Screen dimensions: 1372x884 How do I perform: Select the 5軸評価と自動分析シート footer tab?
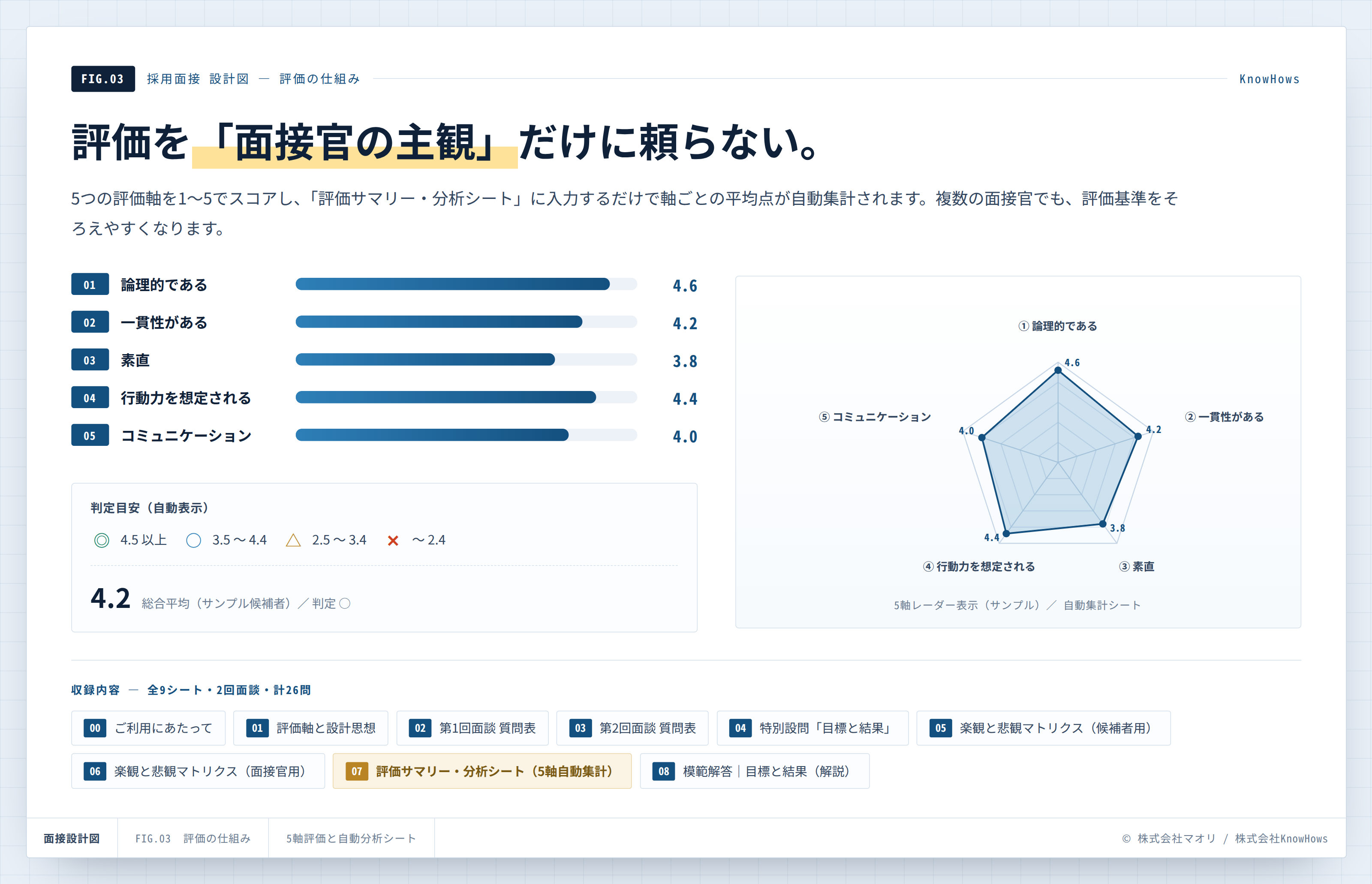[351, 838]
